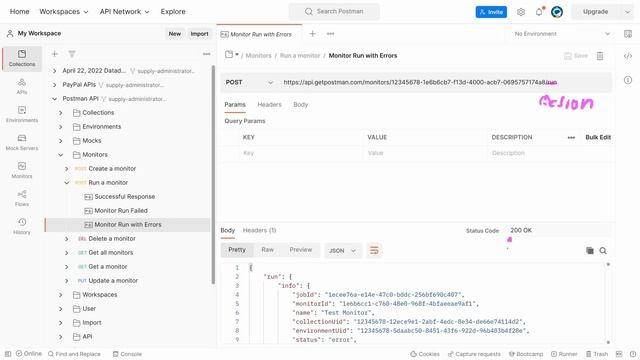Image resolution: width=640 pixels, height=360 pixels.
Task: Go to Explore in top navigation
Action: (x=173, y=11)
